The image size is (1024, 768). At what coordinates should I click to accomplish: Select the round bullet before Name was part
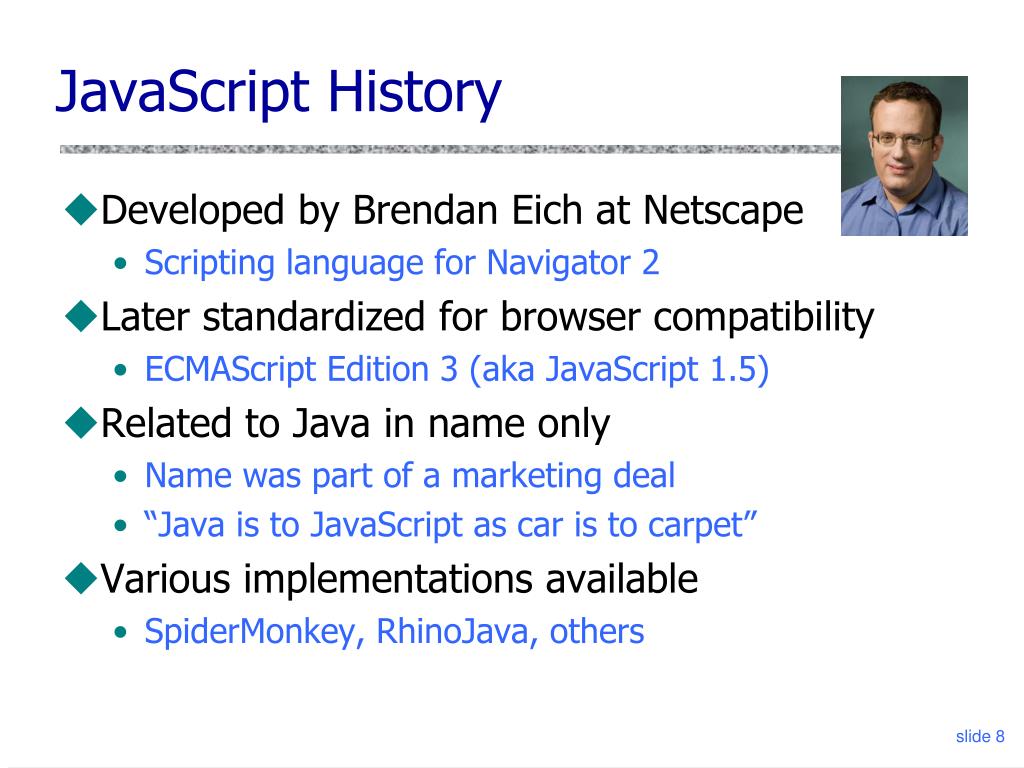point(120,477)
